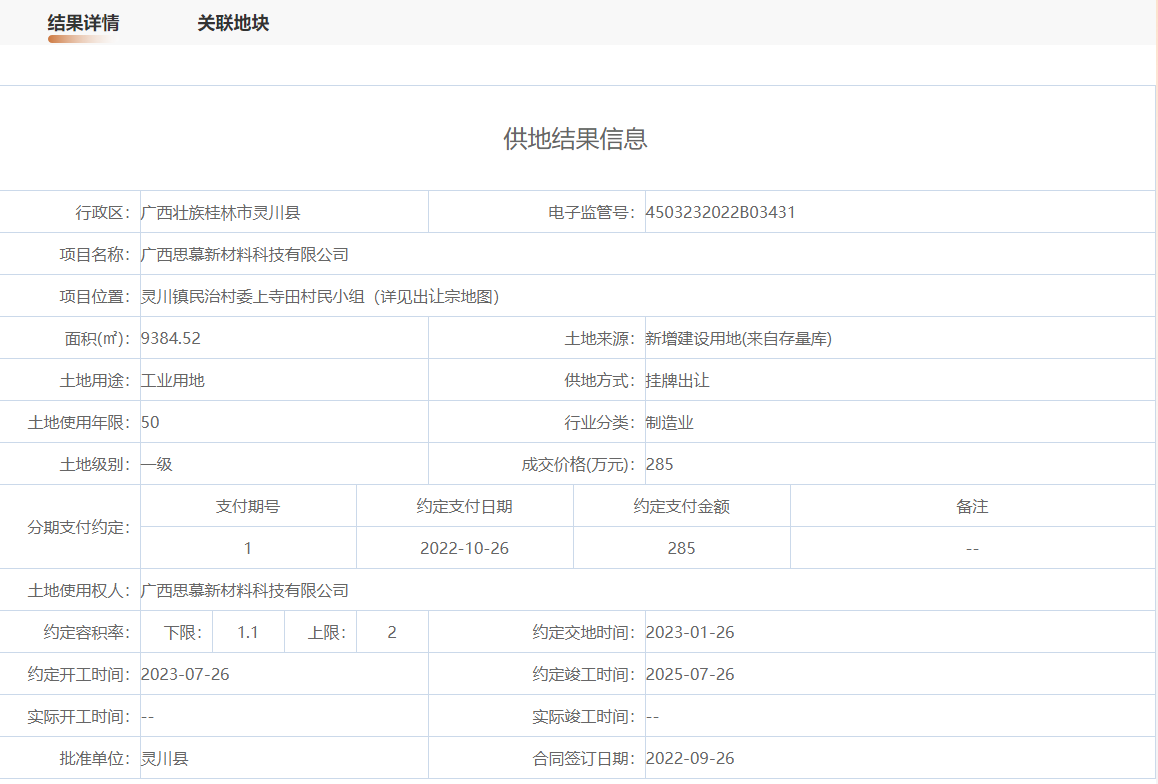Click the 制造业 industry classification value

(670, 422)
